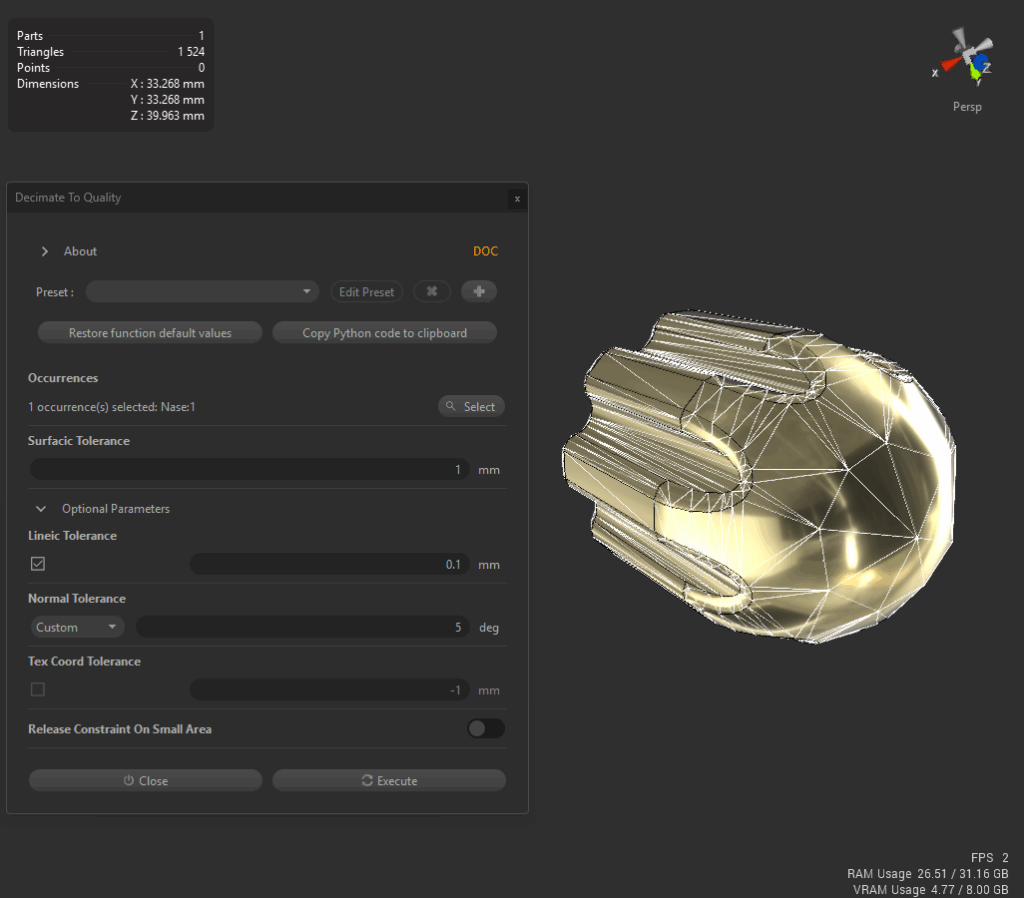
Task: Click the X icon to delete the preset
Action: click(x=432, y=291)
